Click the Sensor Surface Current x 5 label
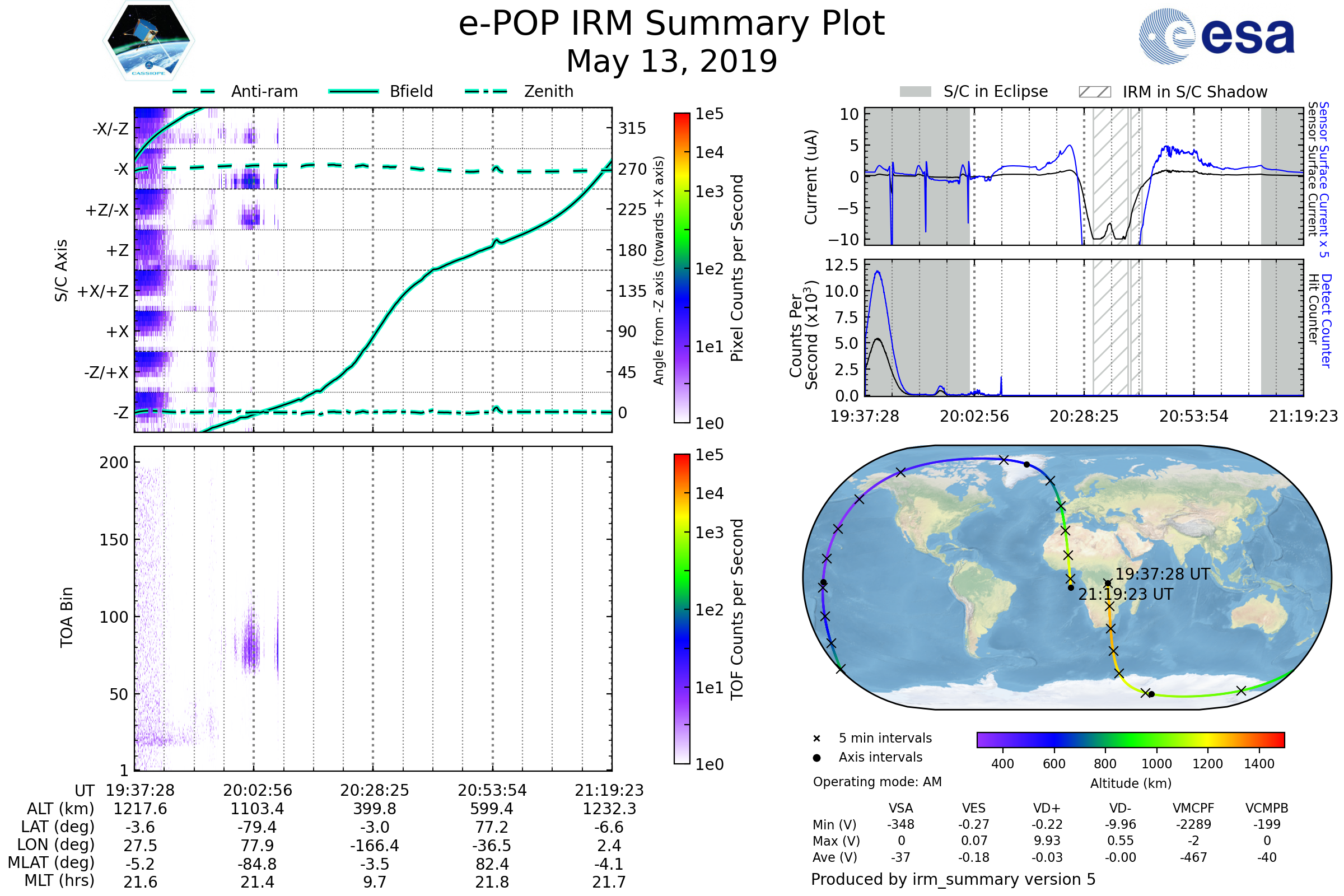Screen dimensions: 1344x896 click(x=1324, y=179)
